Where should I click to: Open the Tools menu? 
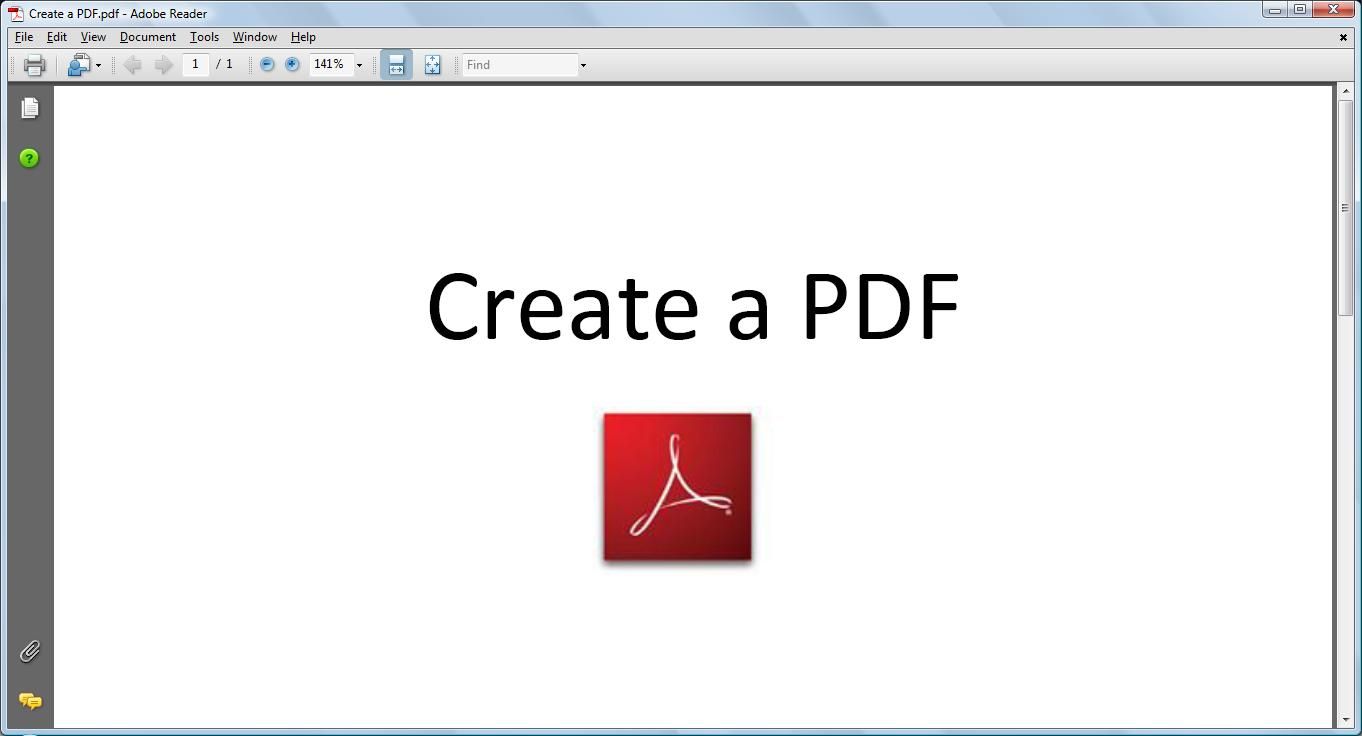(x=204, y=37)
